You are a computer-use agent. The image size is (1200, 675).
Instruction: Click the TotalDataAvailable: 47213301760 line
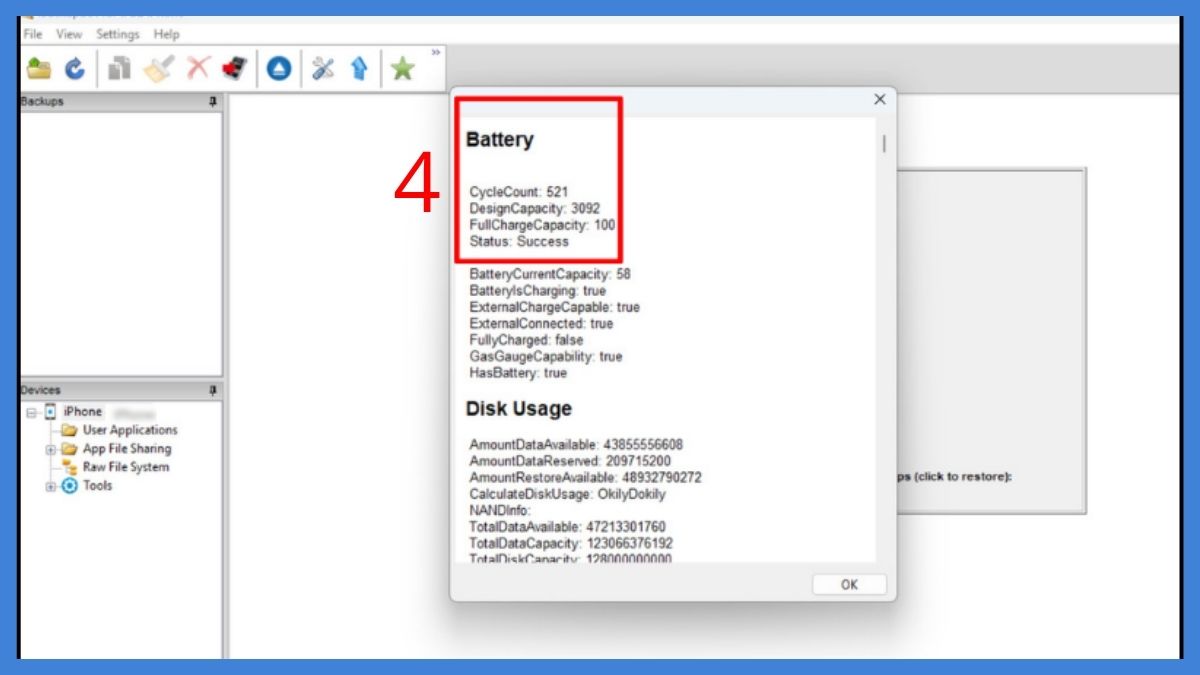tap(568, 527)
